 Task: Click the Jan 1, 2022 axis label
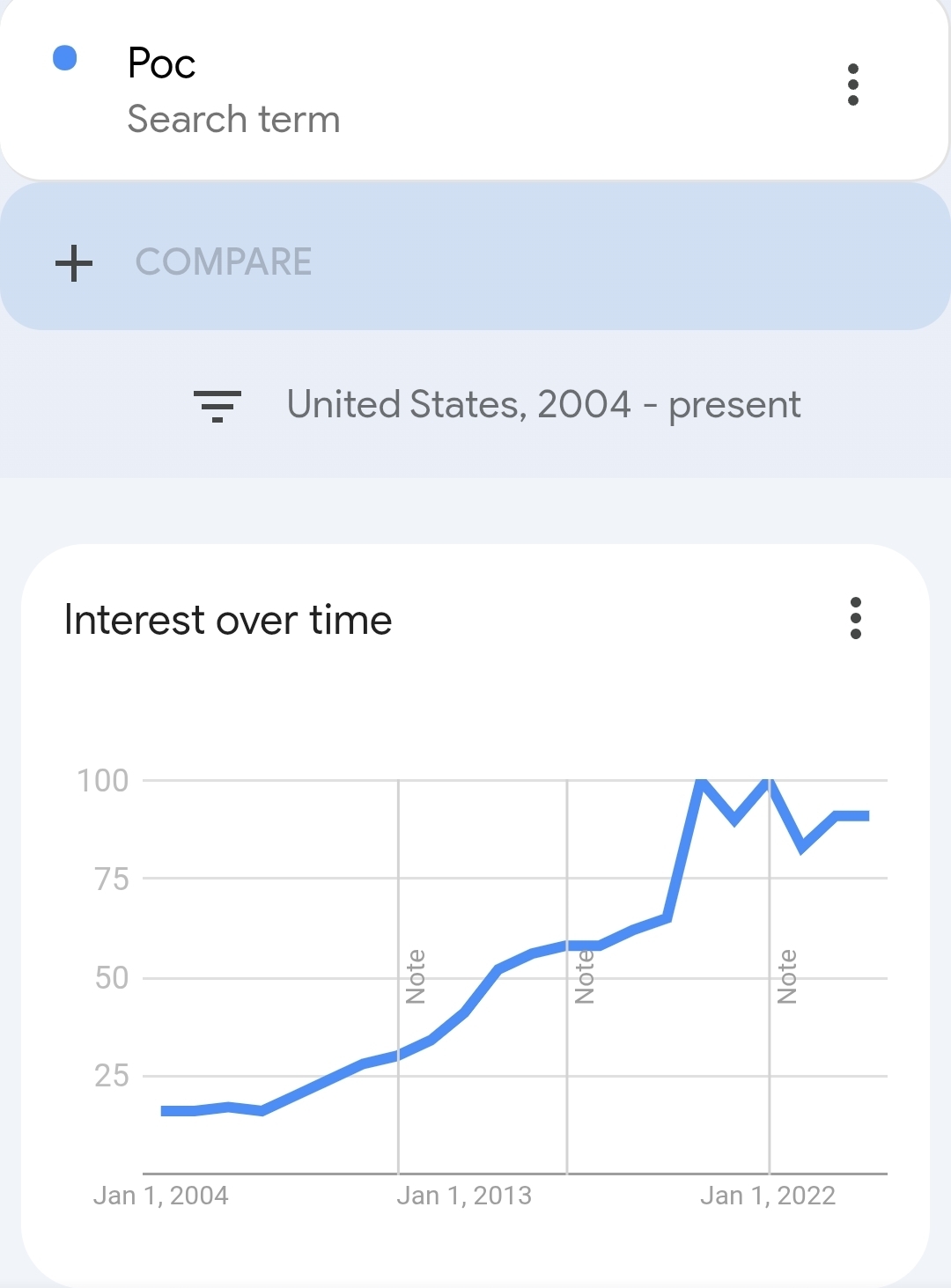point(768,1196)
